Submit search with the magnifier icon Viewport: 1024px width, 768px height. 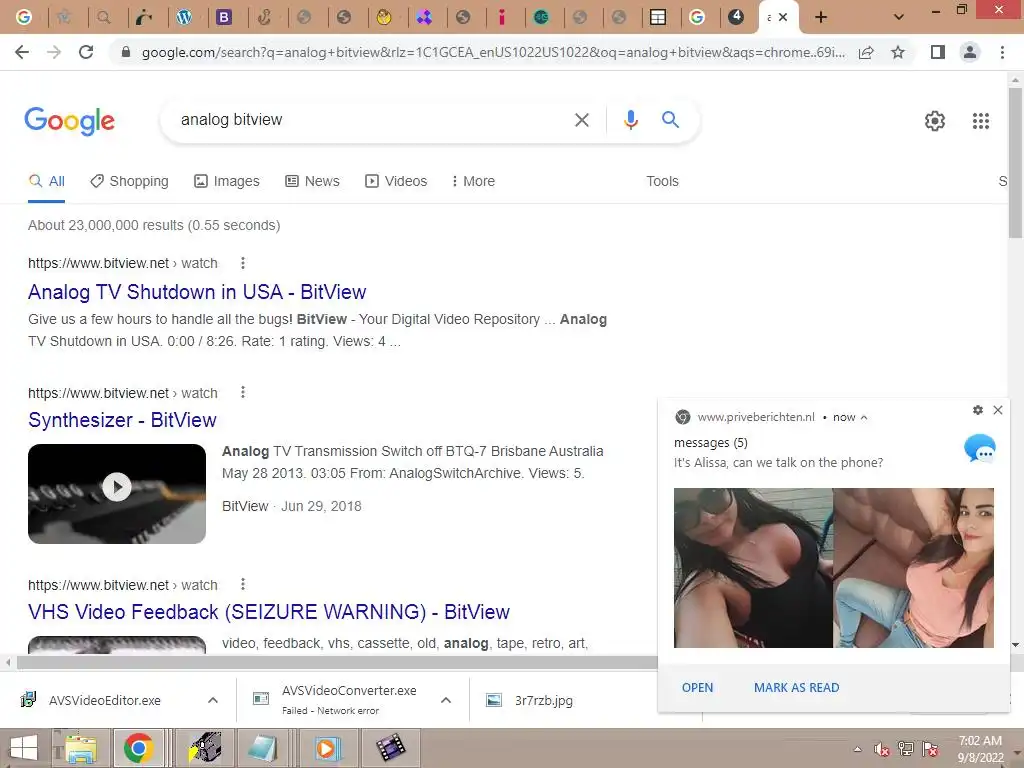pos(670,120)
